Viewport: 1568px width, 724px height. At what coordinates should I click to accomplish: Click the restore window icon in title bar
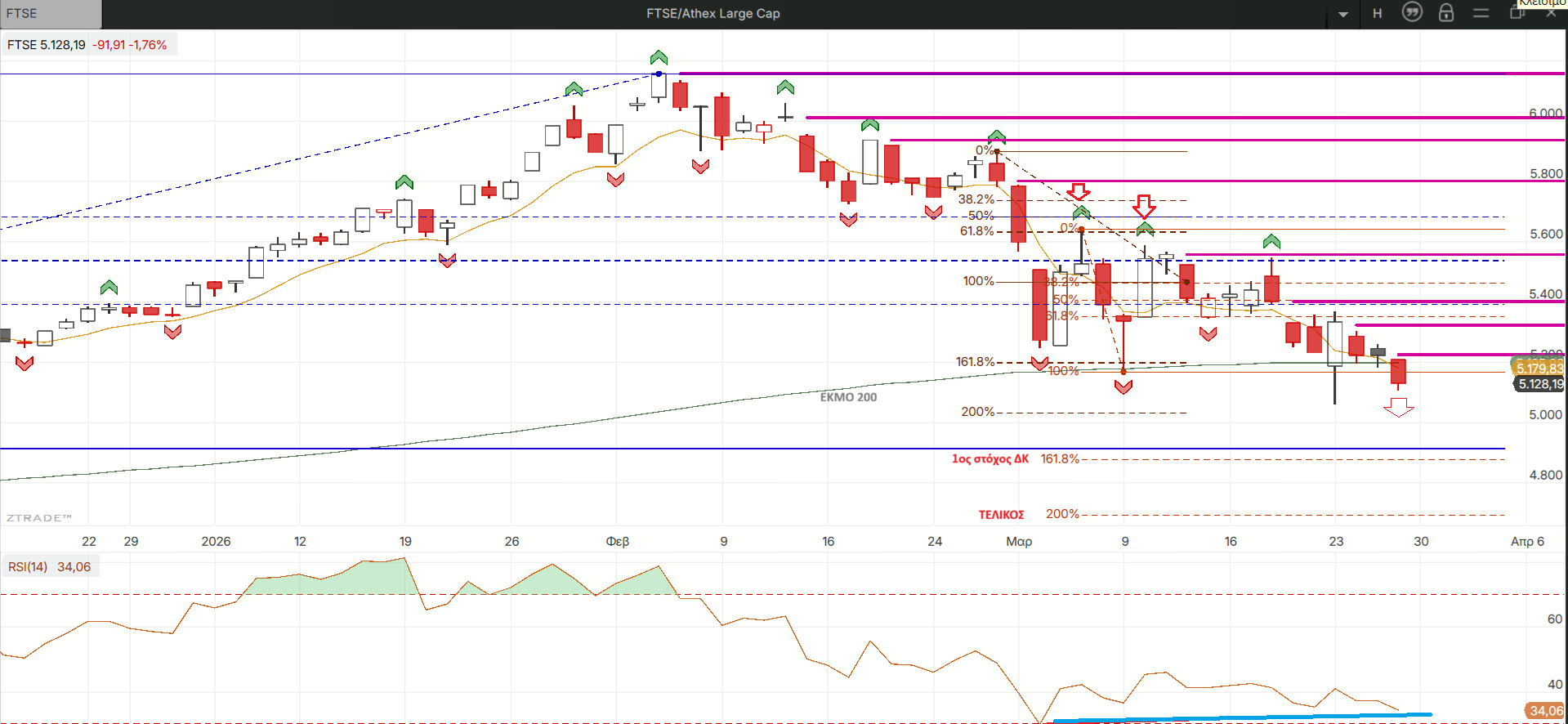[x=1517, y=14]
